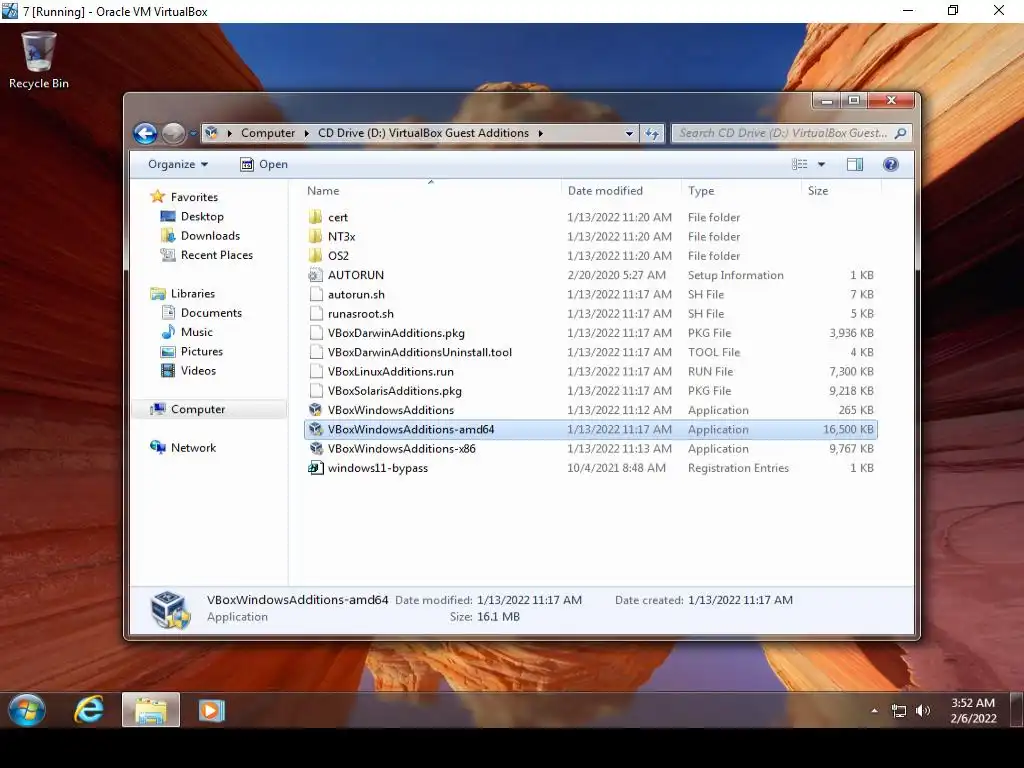Select VBoxDarwinAdditions.pkg file icon

click(x=315, y=332)
